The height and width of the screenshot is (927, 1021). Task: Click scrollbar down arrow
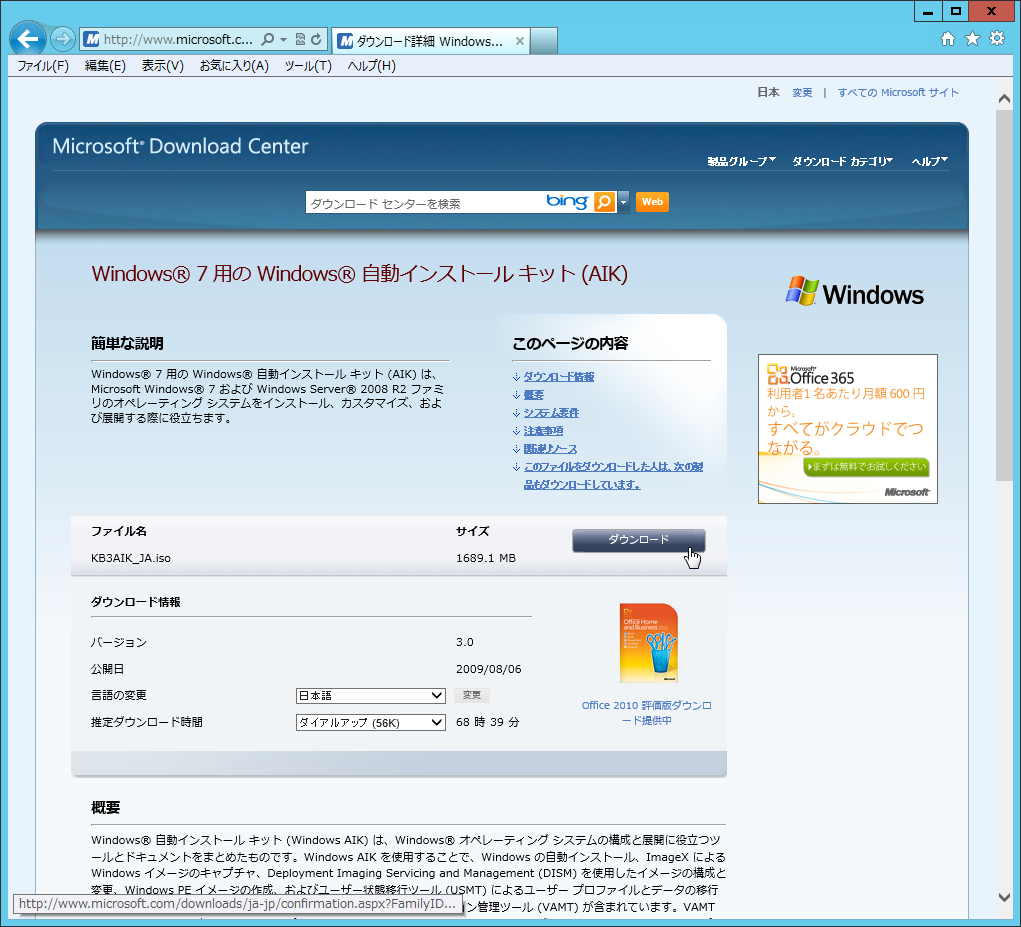(1004, 897)
